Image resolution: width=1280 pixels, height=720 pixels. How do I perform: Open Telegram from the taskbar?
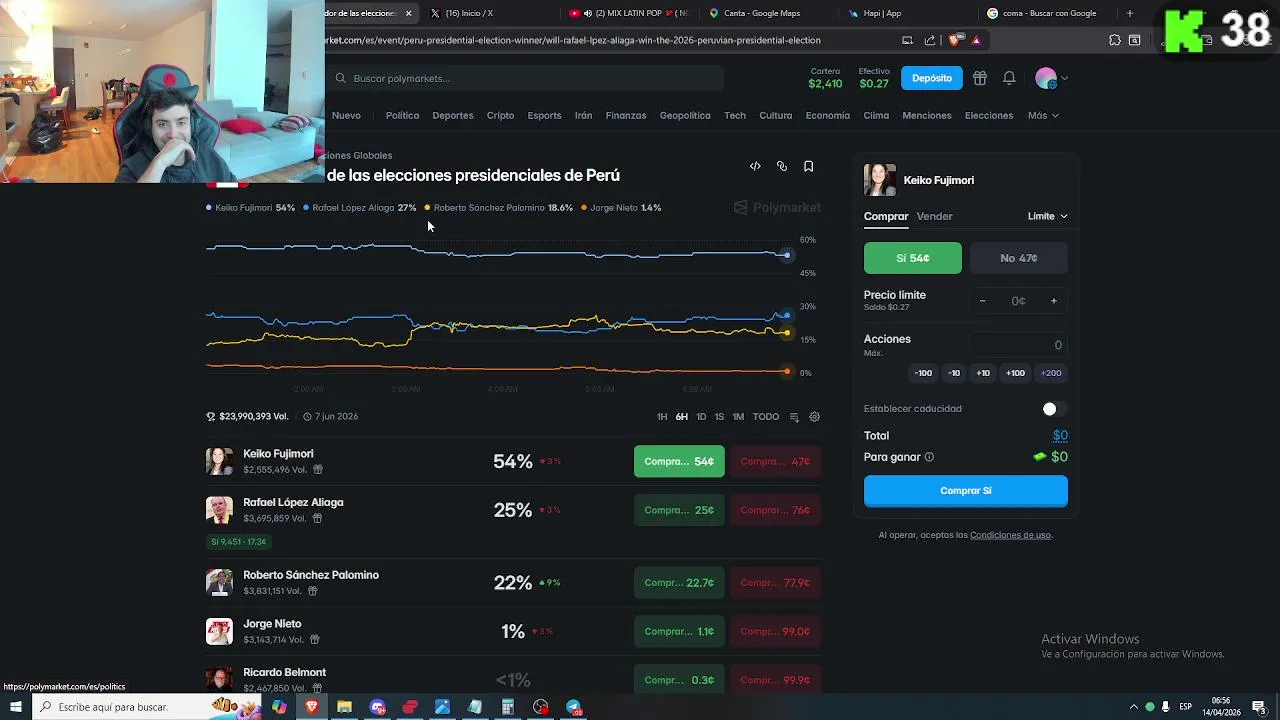point(574,707)
